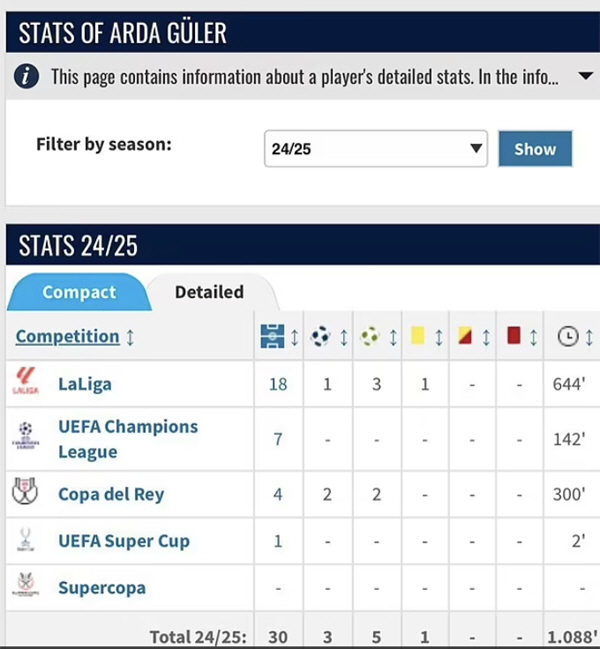Expand the info text with the arrow
Screen dimensions: 600x649
click(586, 76)
